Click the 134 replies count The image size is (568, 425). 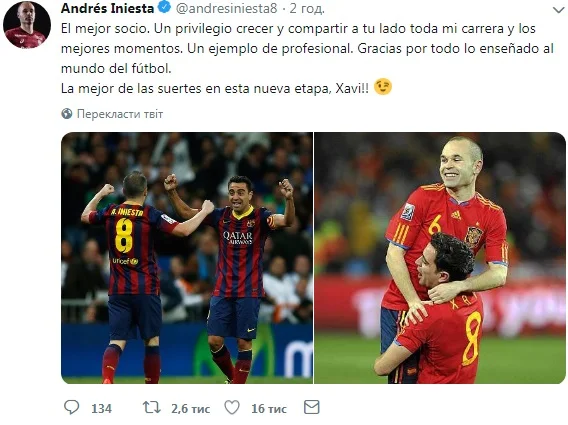click(x=101, y=409)
